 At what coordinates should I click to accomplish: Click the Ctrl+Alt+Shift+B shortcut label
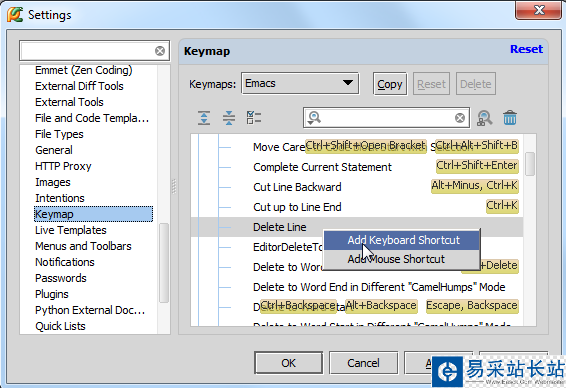[x=477, y=145]
